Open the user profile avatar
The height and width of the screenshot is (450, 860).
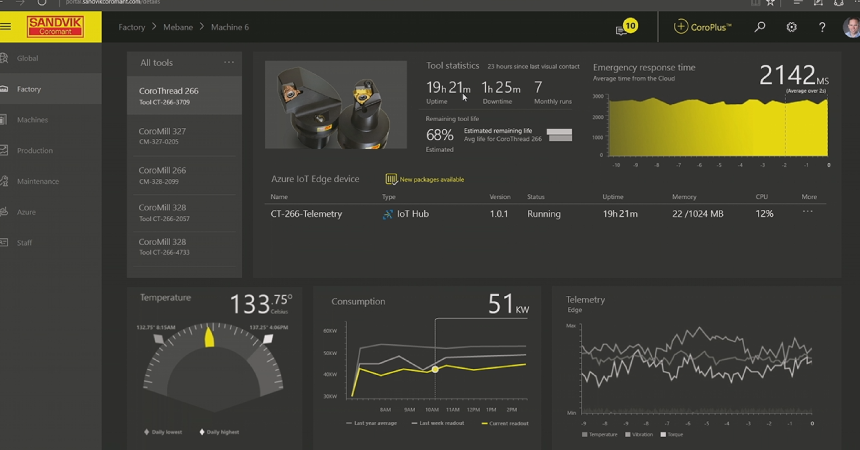pyautogui.click(x=851, y=27)
